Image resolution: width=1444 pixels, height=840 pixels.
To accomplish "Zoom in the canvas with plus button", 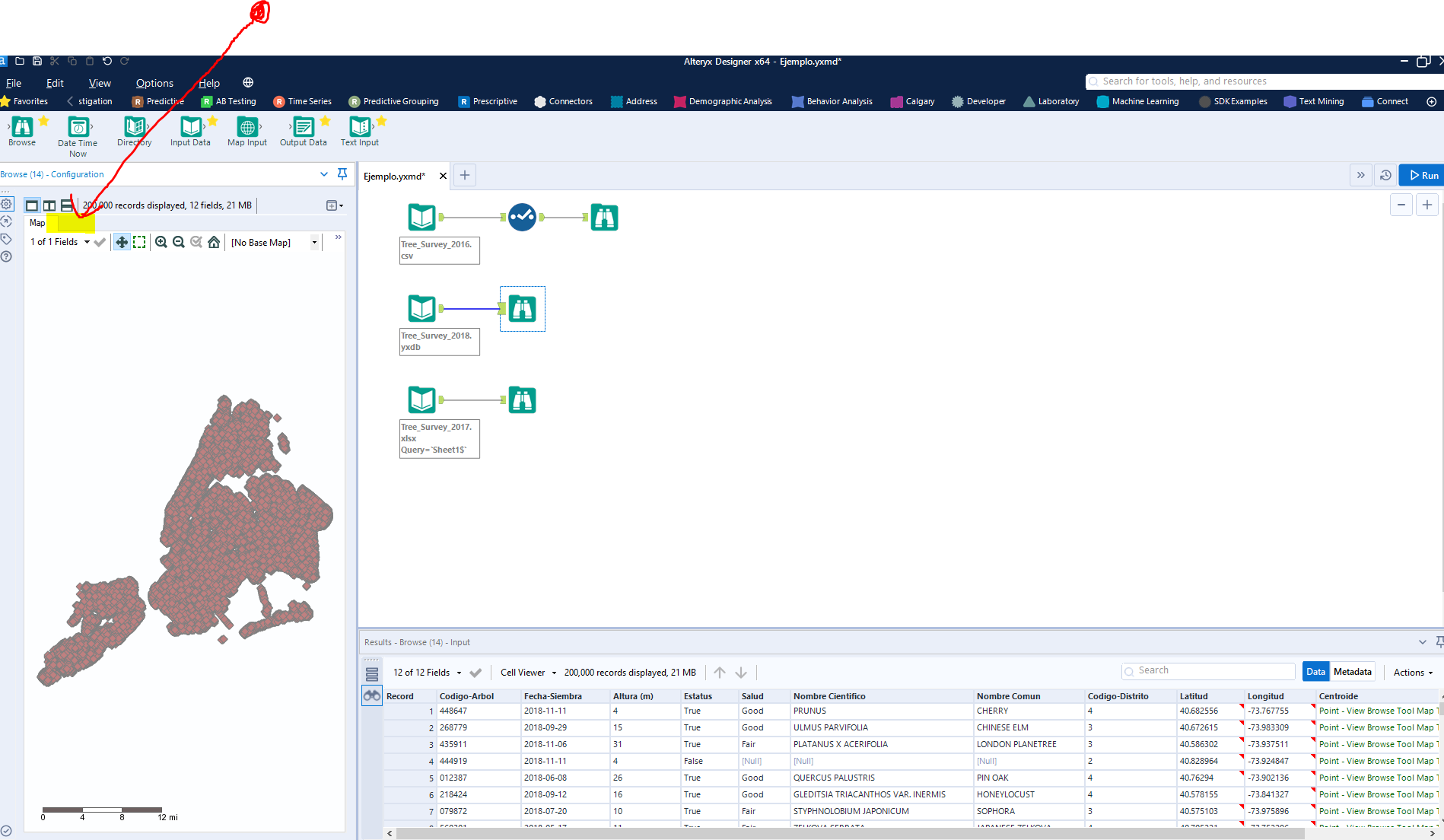I will click(x=1427, y=205).
